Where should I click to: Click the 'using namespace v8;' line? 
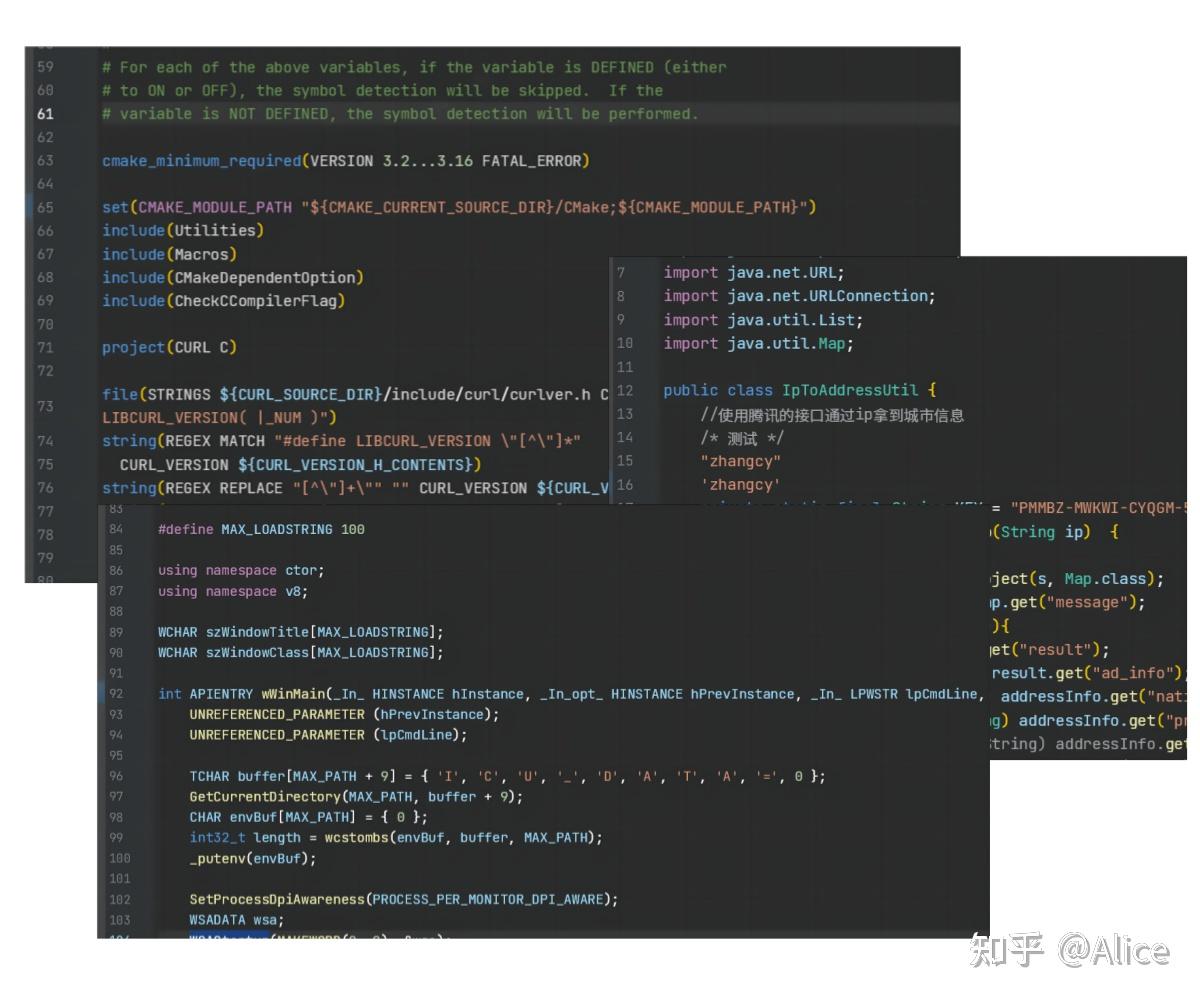coord(233,592)
